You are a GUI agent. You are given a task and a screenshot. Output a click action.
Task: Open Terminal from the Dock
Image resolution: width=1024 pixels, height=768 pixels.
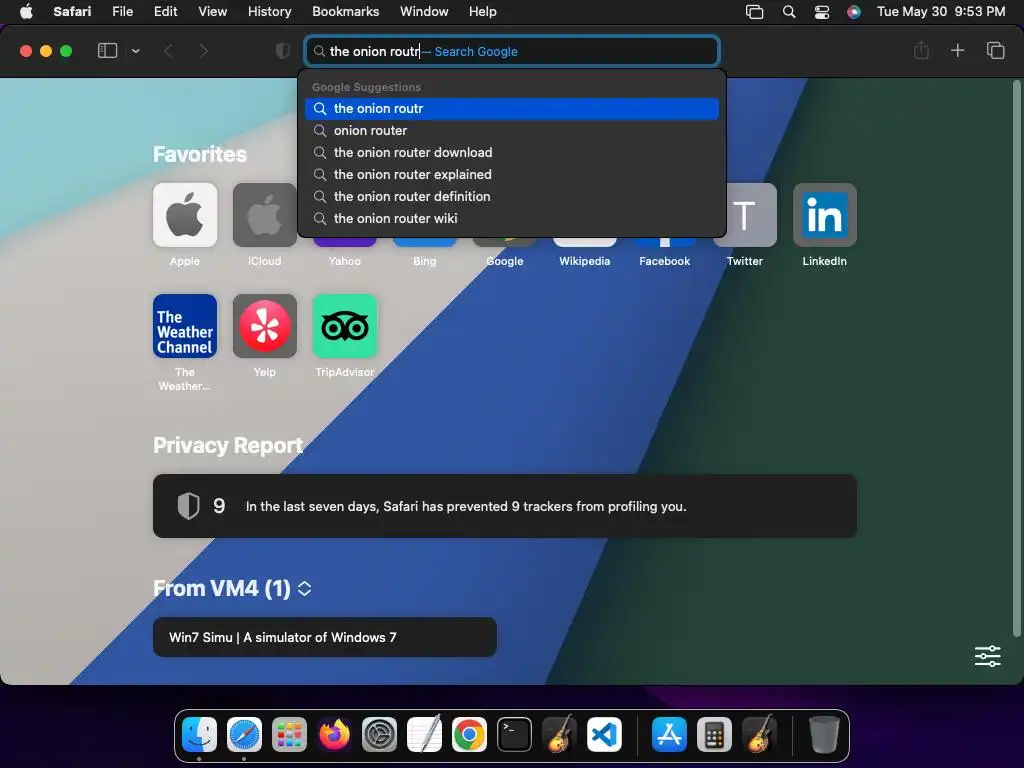[x=514, y=735]
